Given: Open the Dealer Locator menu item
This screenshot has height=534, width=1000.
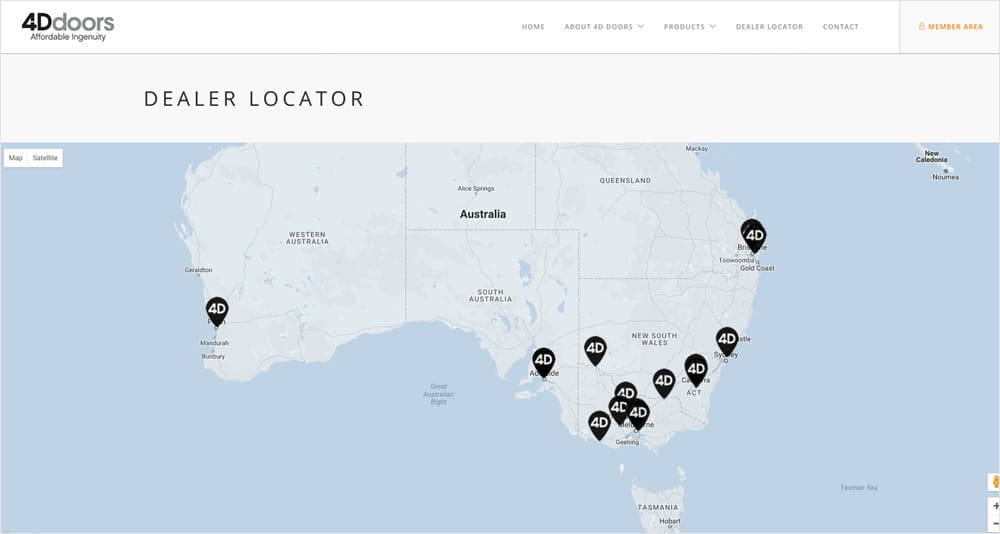Looking at the screenshot, I should tap(769, 27).
